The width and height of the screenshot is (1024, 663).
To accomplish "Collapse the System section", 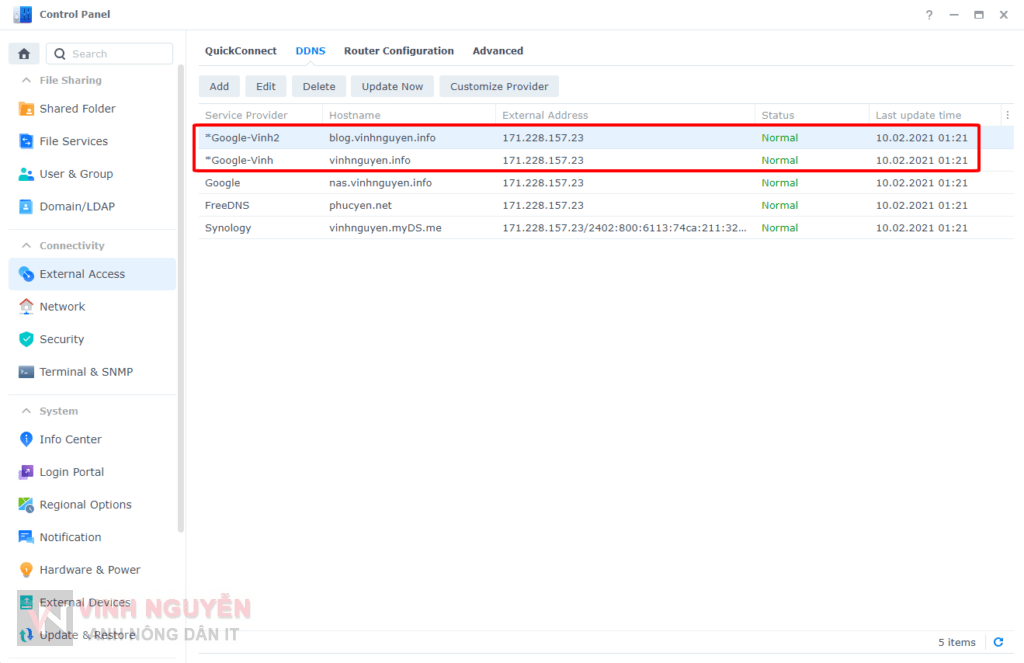I will (x=24, y=411).
